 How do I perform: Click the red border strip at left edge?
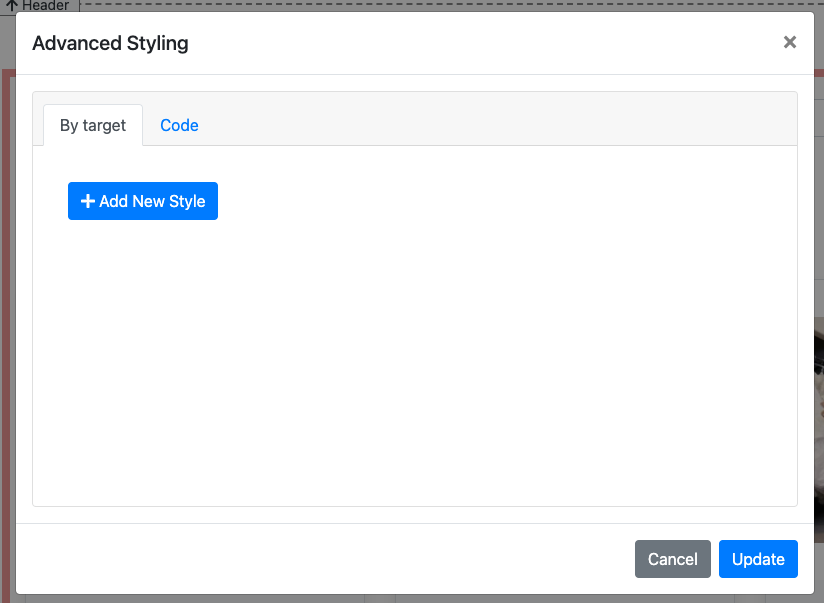click(6, 300)
